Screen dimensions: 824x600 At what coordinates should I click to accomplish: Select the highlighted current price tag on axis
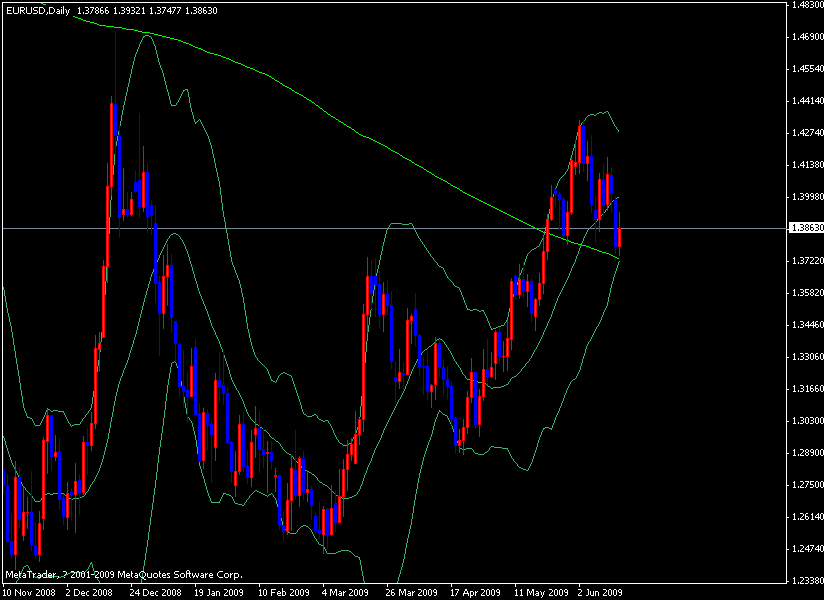[x=805, y=229]
